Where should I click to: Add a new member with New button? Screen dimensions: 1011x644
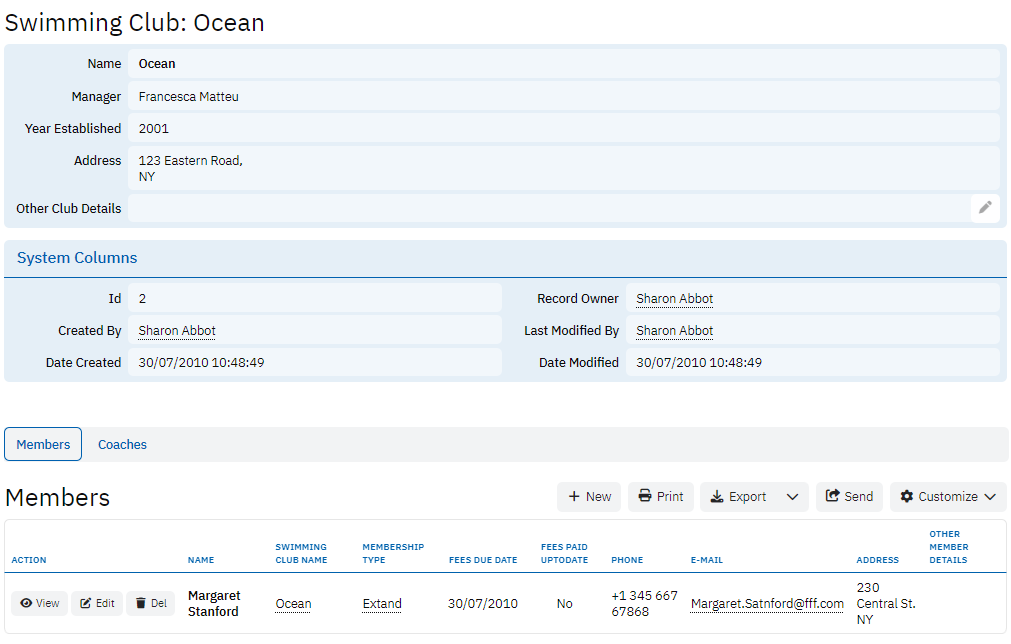[589, 497]
